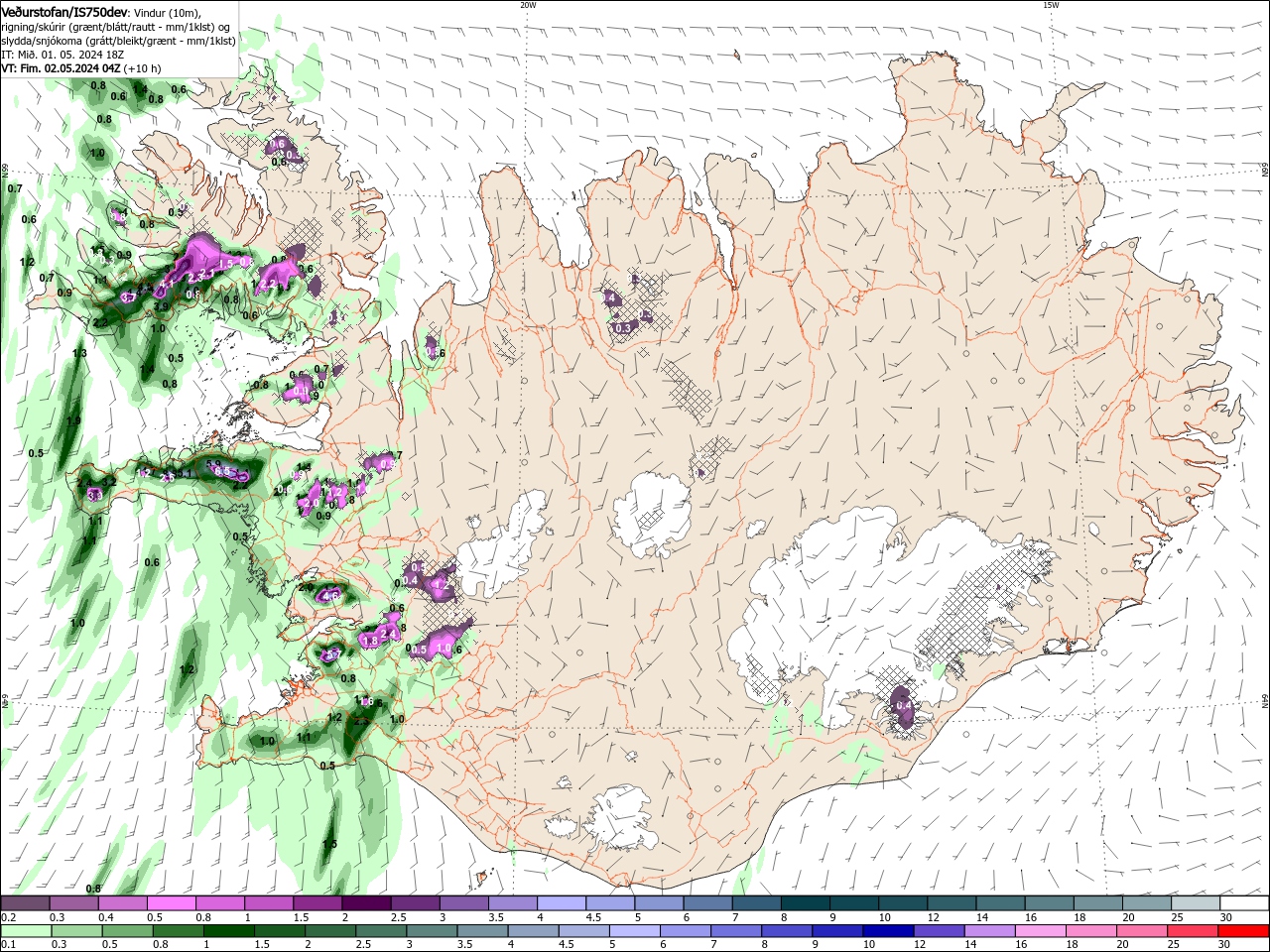This screenshot has height=952, width=1270.
Task: Click the '0.4' value on the southeast glacier blob
Action: pyautogui.click(x=903, y=706)
